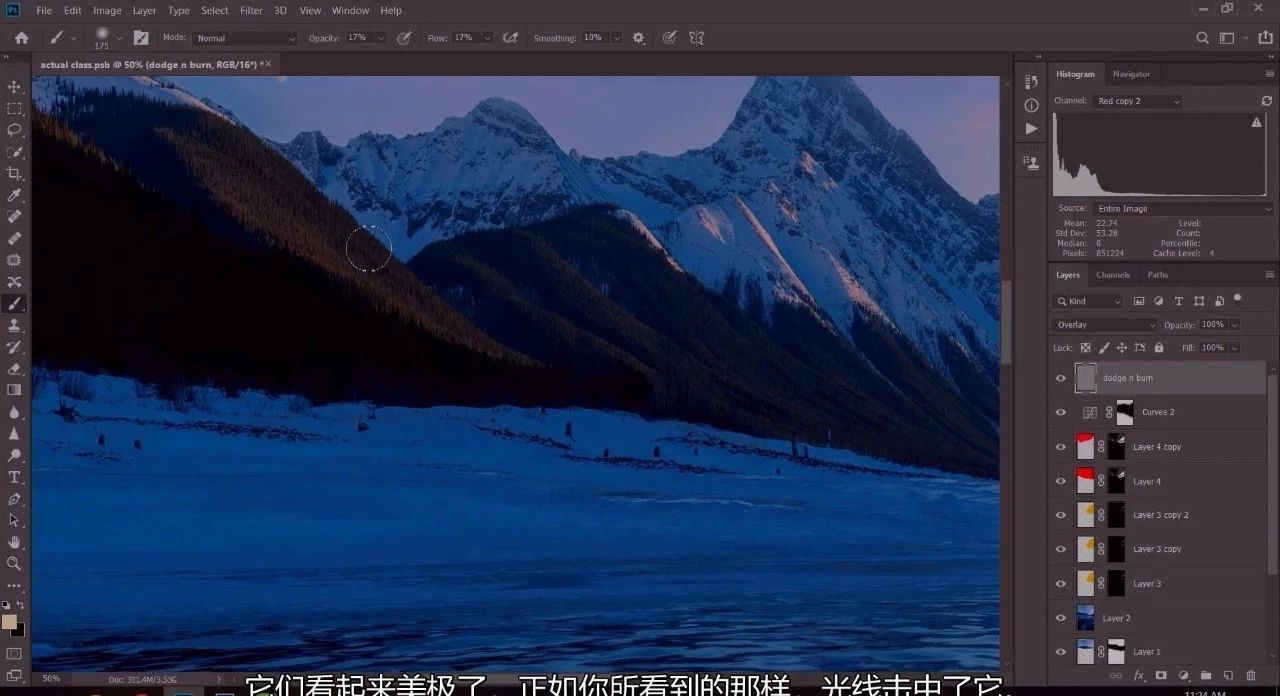Open the Actions panel play icon

[1031, 129]
